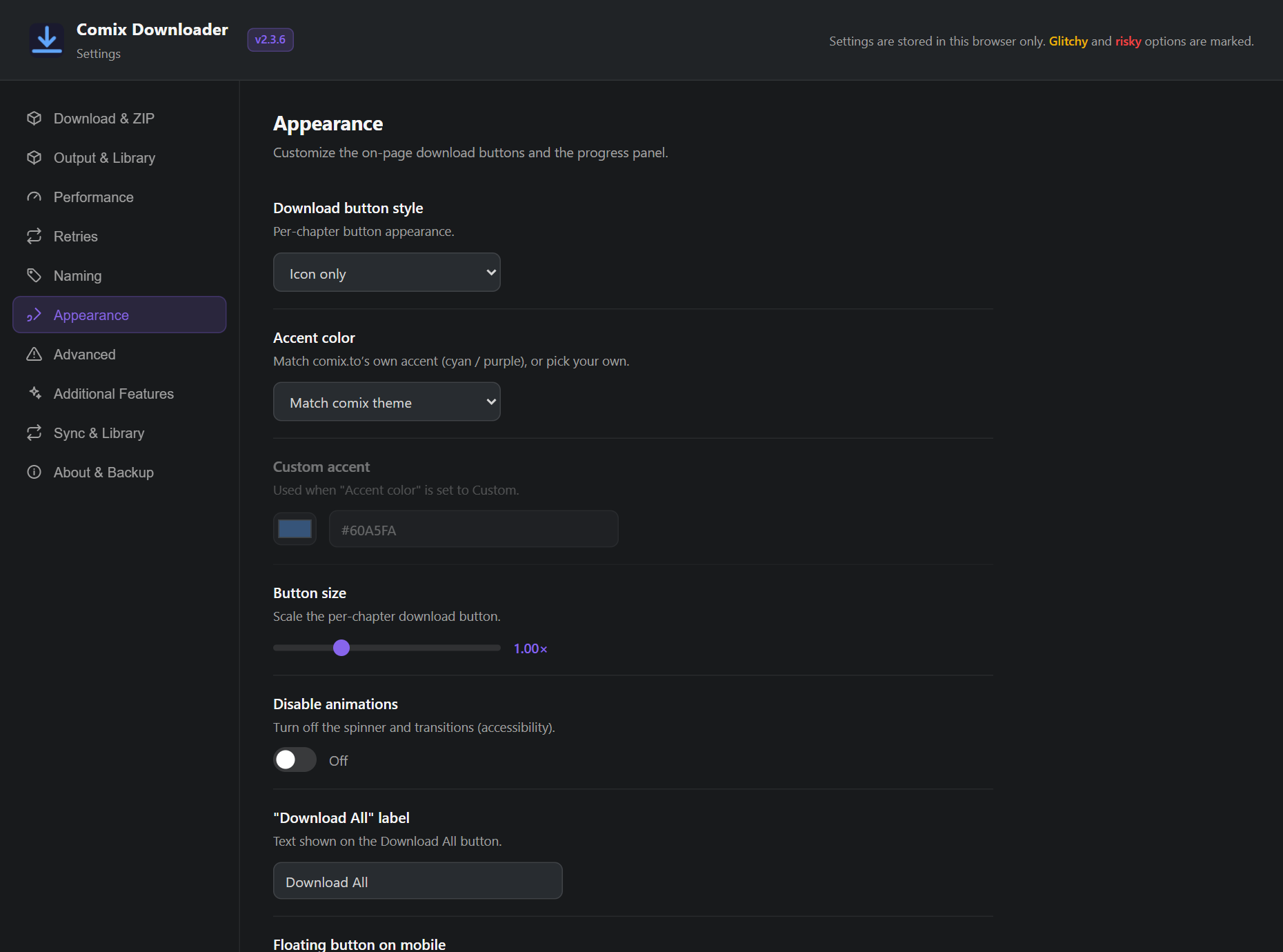The height and width of the screenshot is (952, 1283).
Task: Click the 1.00× button size value
Action: tap(530, 648)
